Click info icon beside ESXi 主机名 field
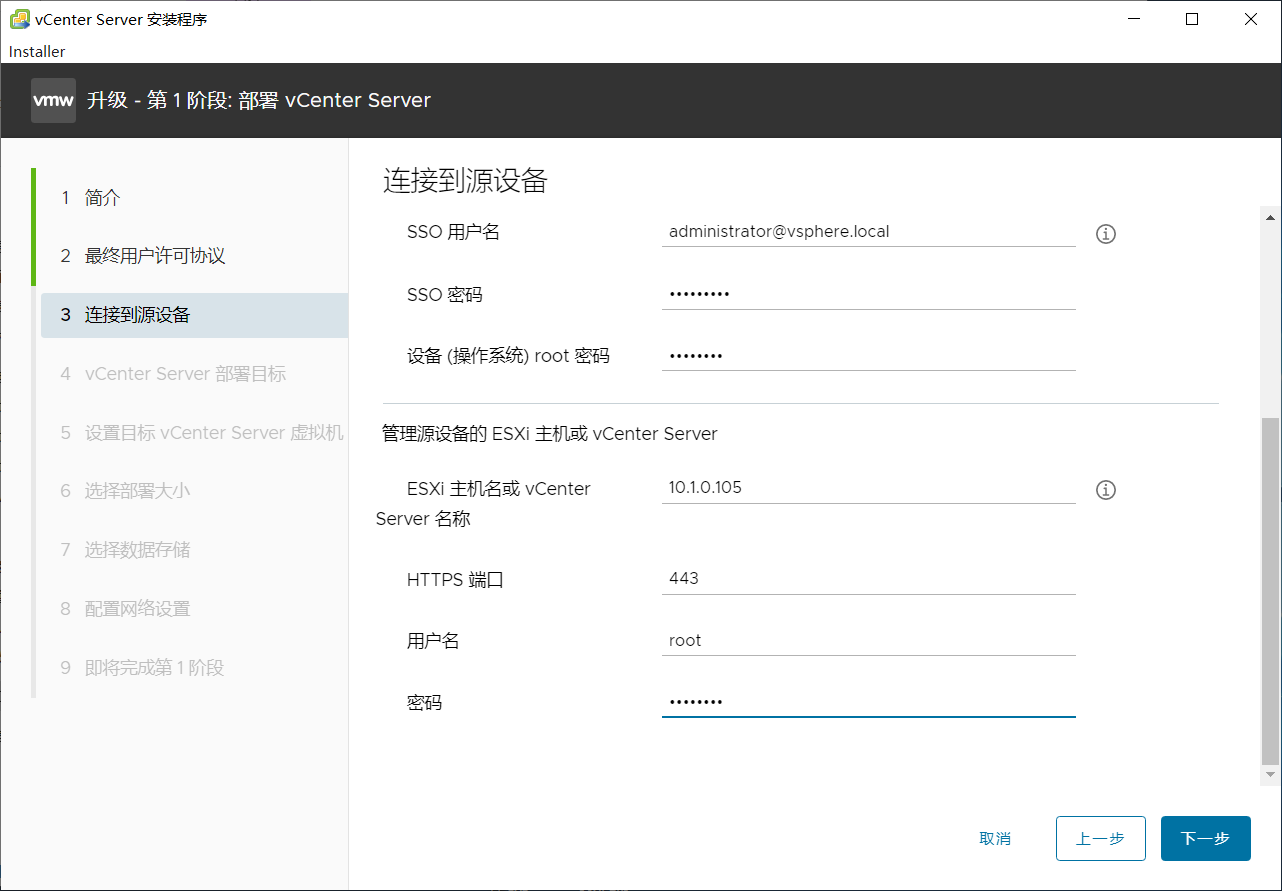This screenshot has height=891, width=1282. tap(1105, 489)
